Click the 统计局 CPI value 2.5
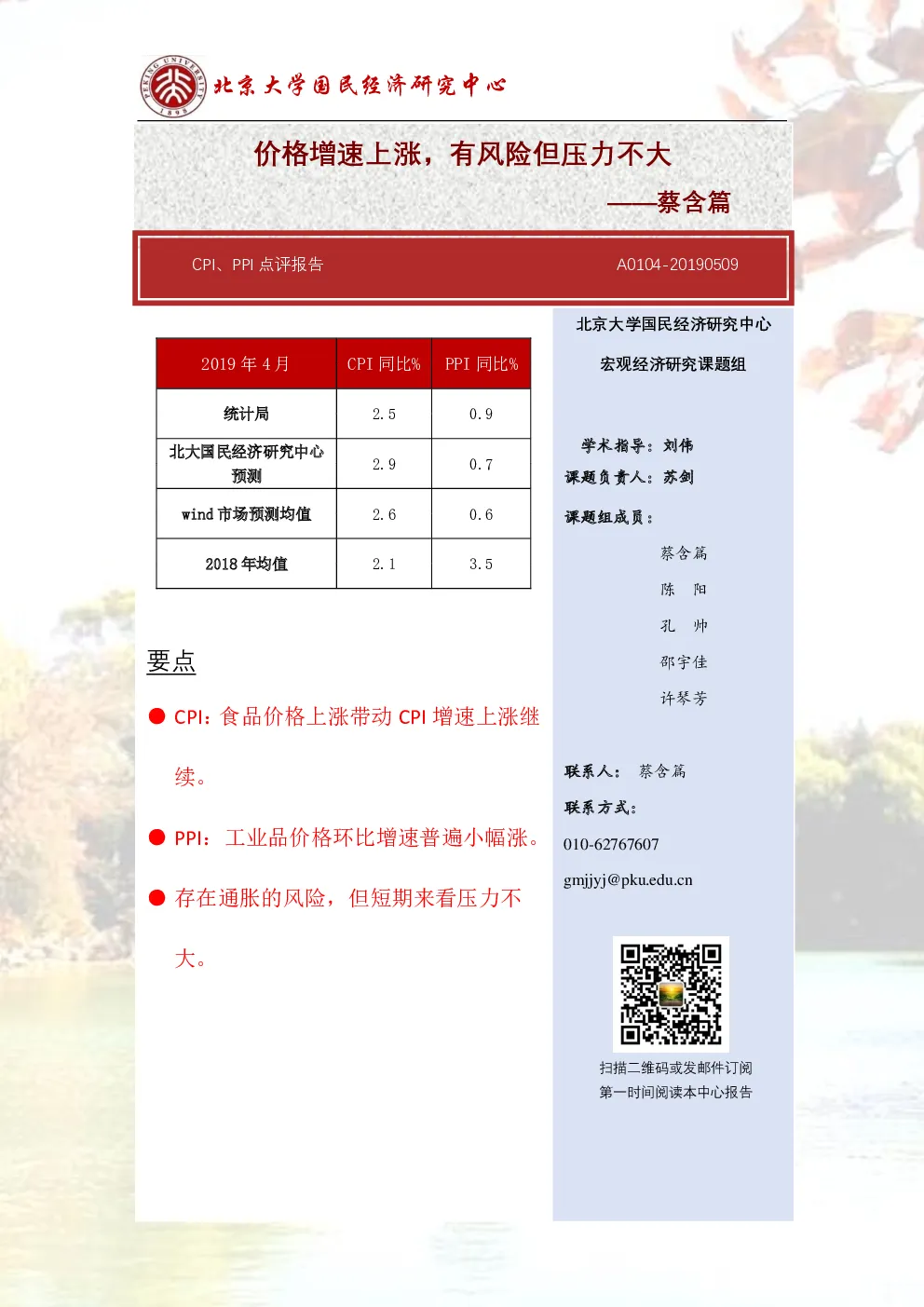 point(384,415)
